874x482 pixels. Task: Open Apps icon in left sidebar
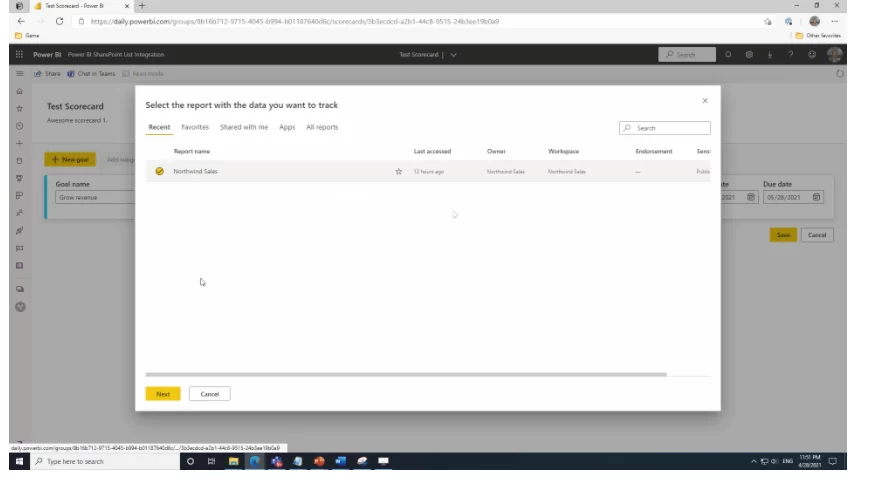point(20,196)
